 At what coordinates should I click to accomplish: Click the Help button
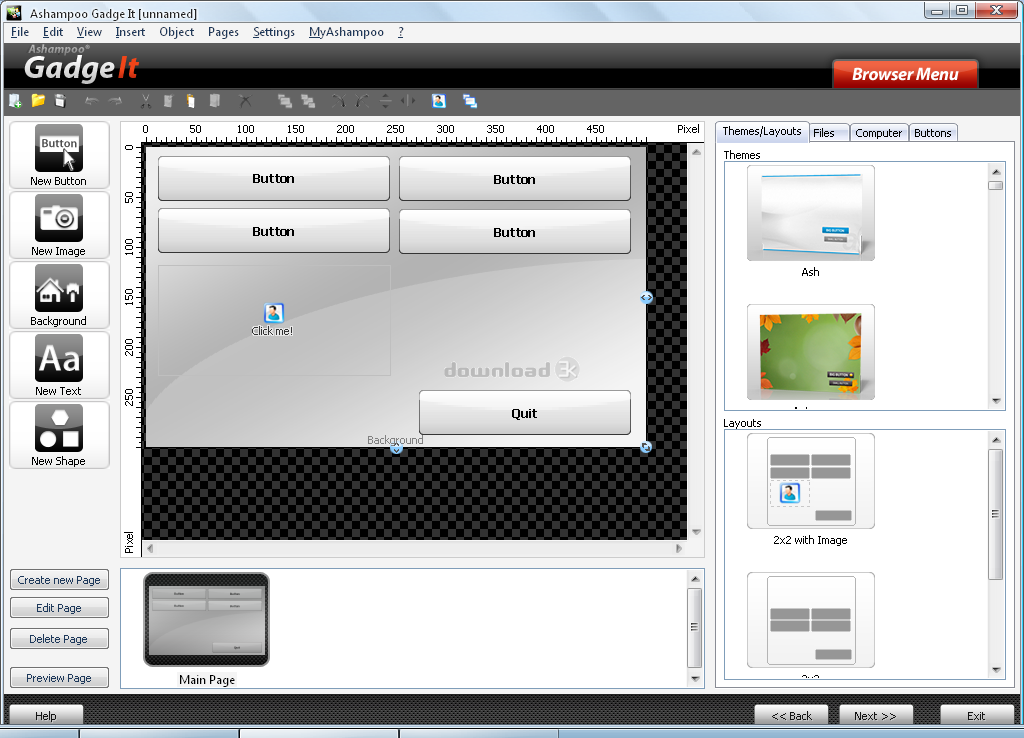click(x=46, y=715)
